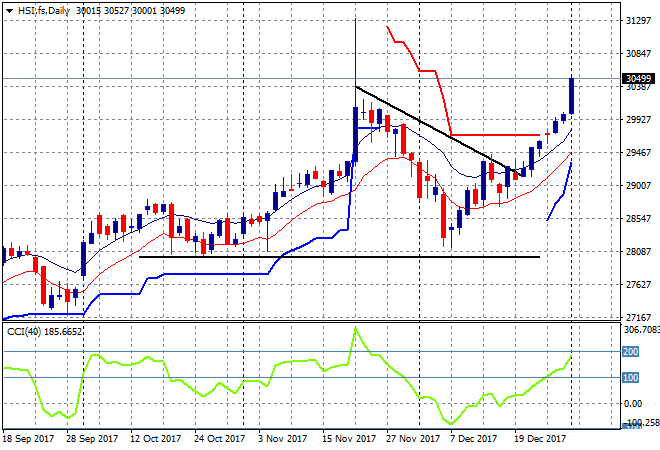660x450 pixels.
Task: Click the 18 Sep 2017 date label
Action: 29,439
